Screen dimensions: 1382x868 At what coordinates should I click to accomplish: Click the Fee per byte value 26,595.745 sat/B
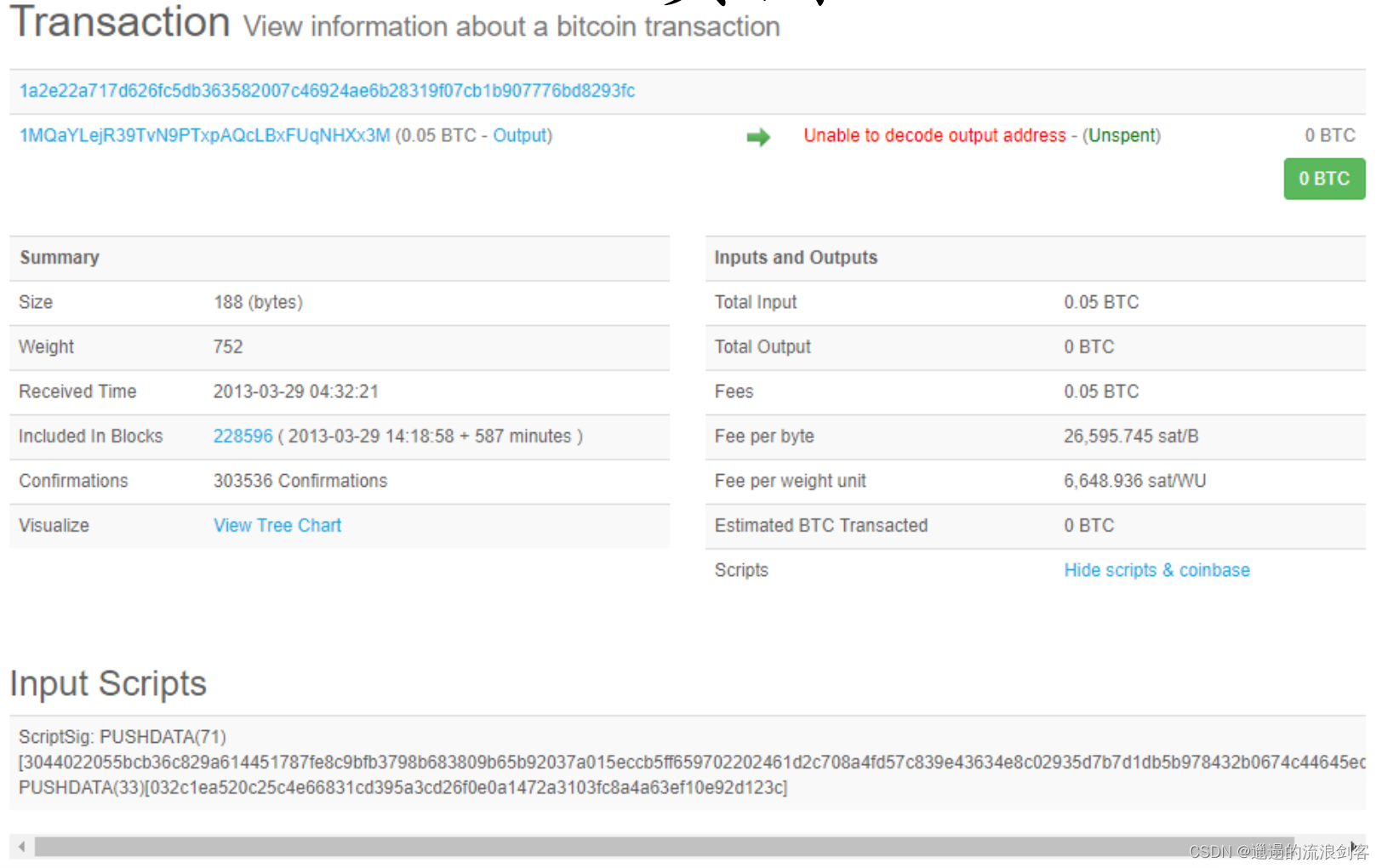1130,437
